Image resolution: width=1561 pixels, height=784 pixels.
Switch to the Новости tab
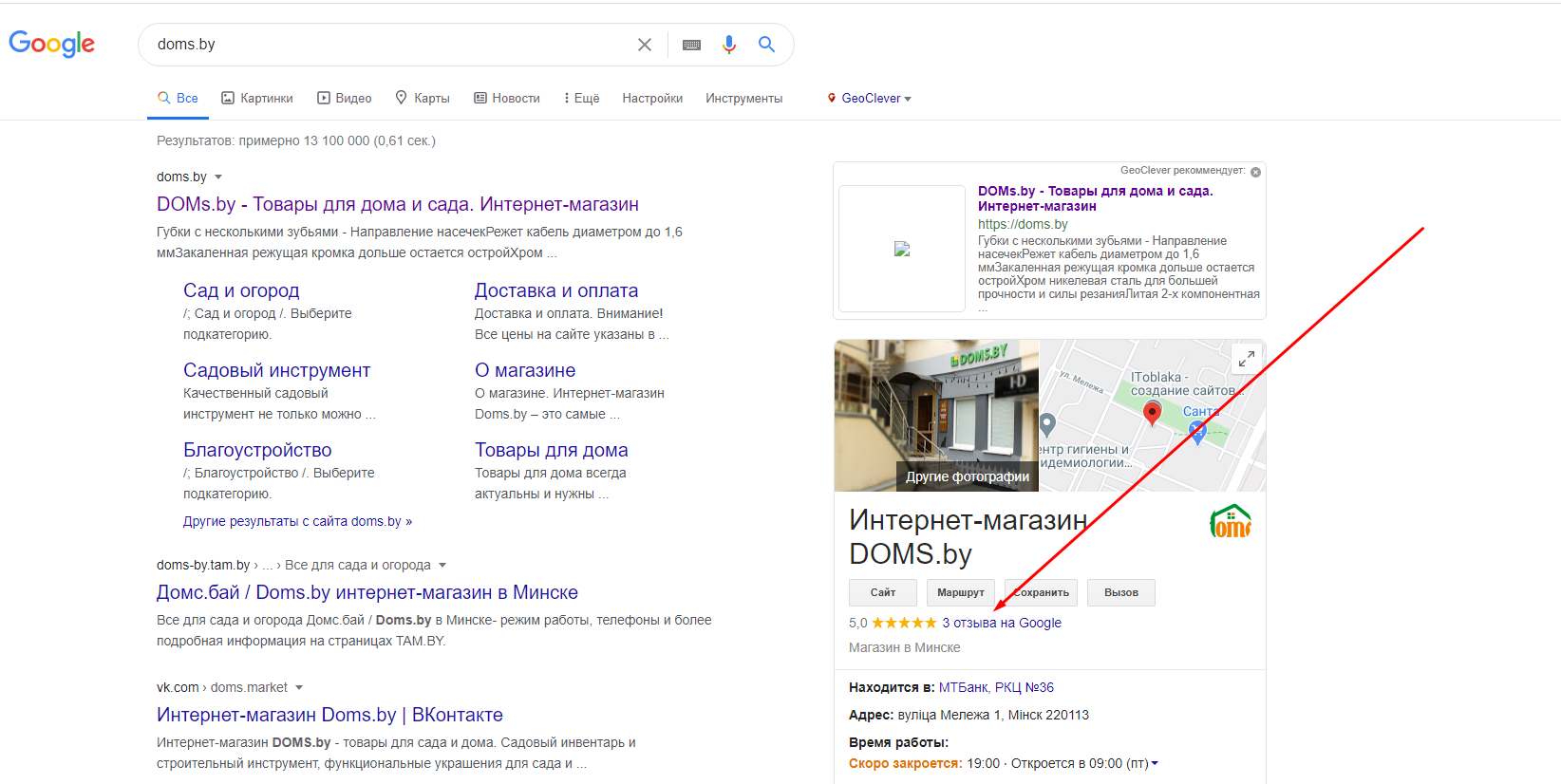507,98
